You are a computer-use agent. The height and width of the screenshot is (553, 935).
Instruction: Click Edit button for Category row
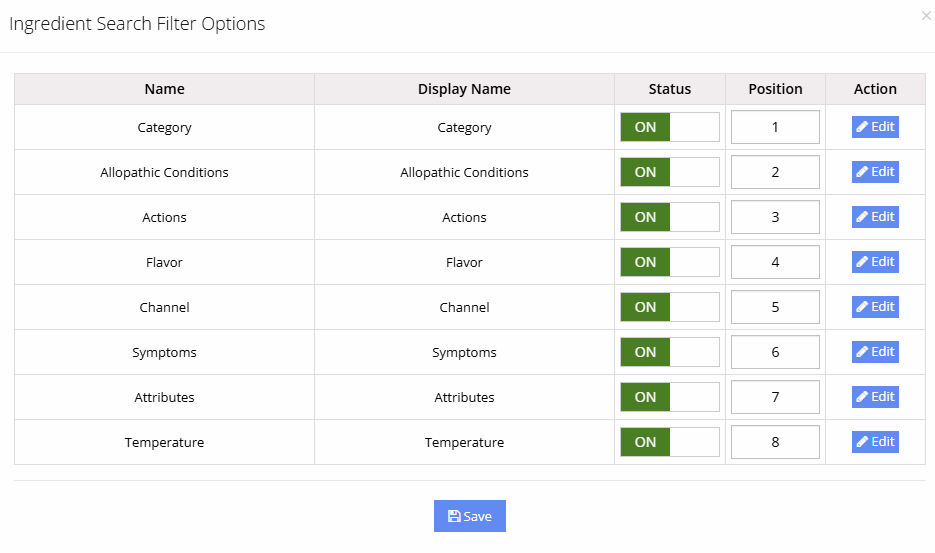(x=875, y=127)
